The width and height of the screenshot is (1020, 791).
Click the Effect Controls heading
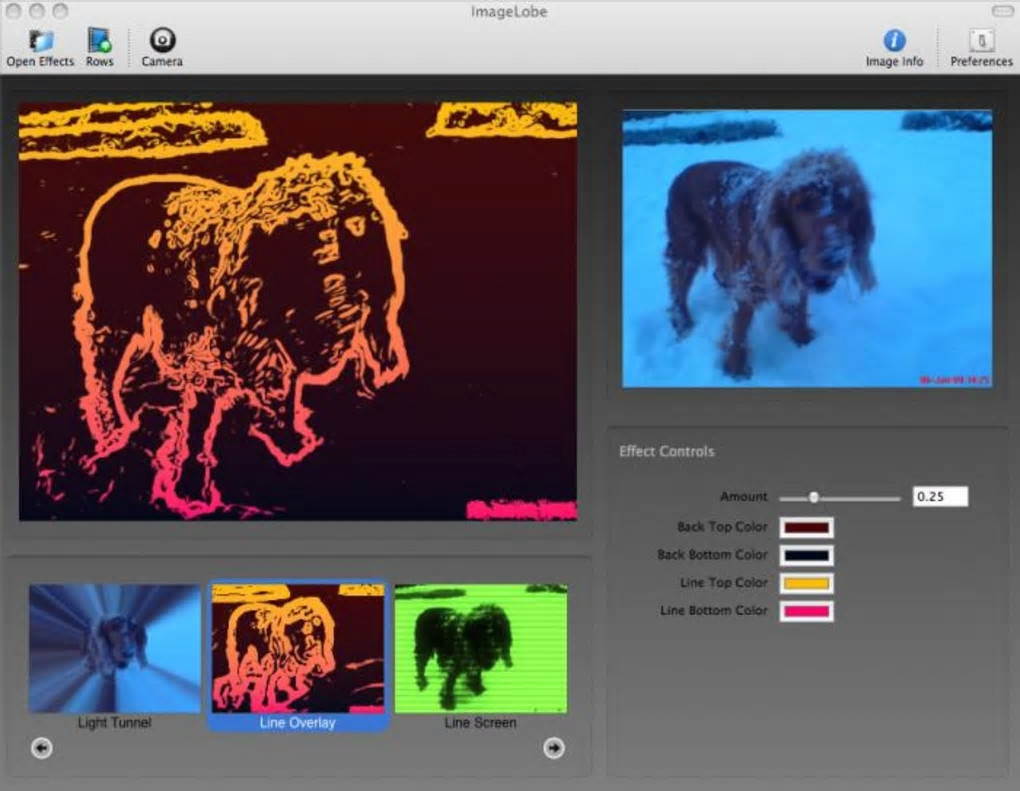click(x=667, y=451)
